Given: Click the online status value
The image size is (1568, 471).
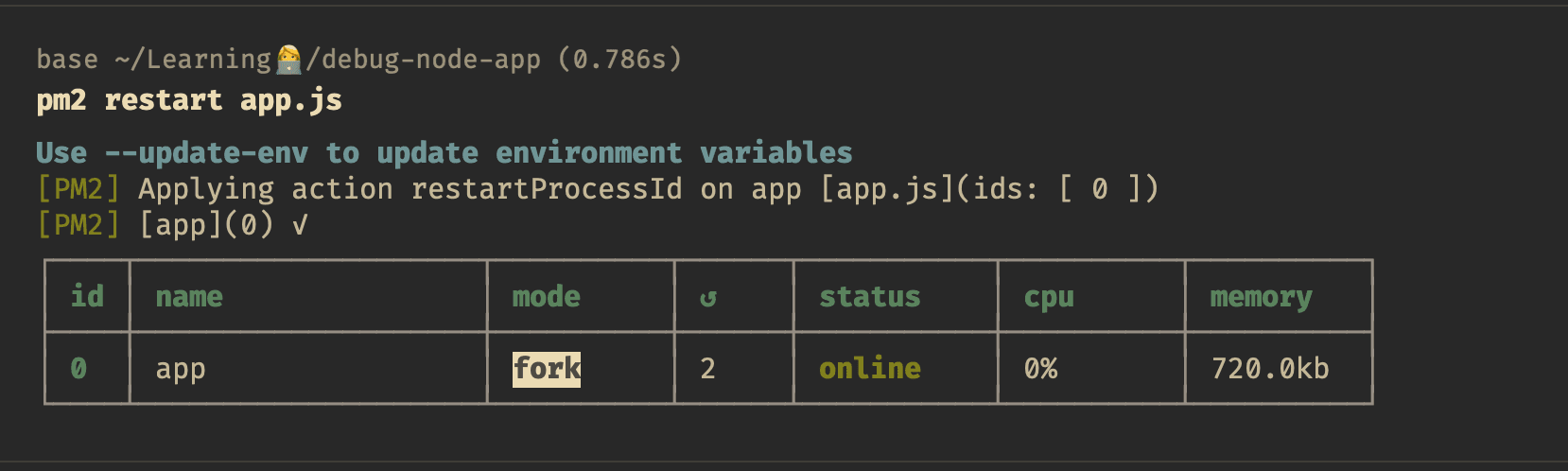Looking at the screenshot, I should click(x=870, y=368).
